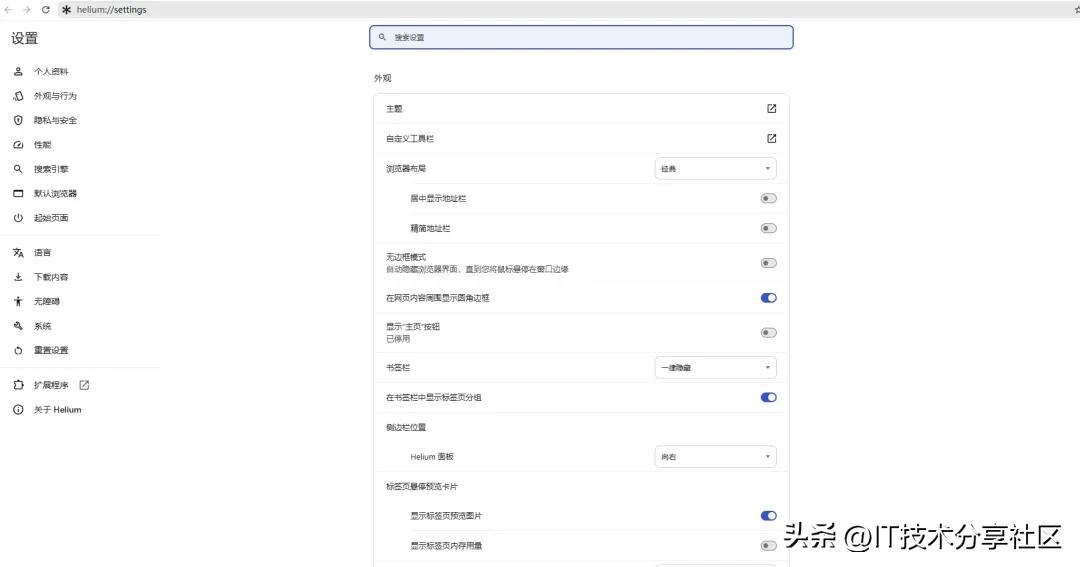Select the power icon for 起始页面
1080x567 pixels.
[19, 218]
